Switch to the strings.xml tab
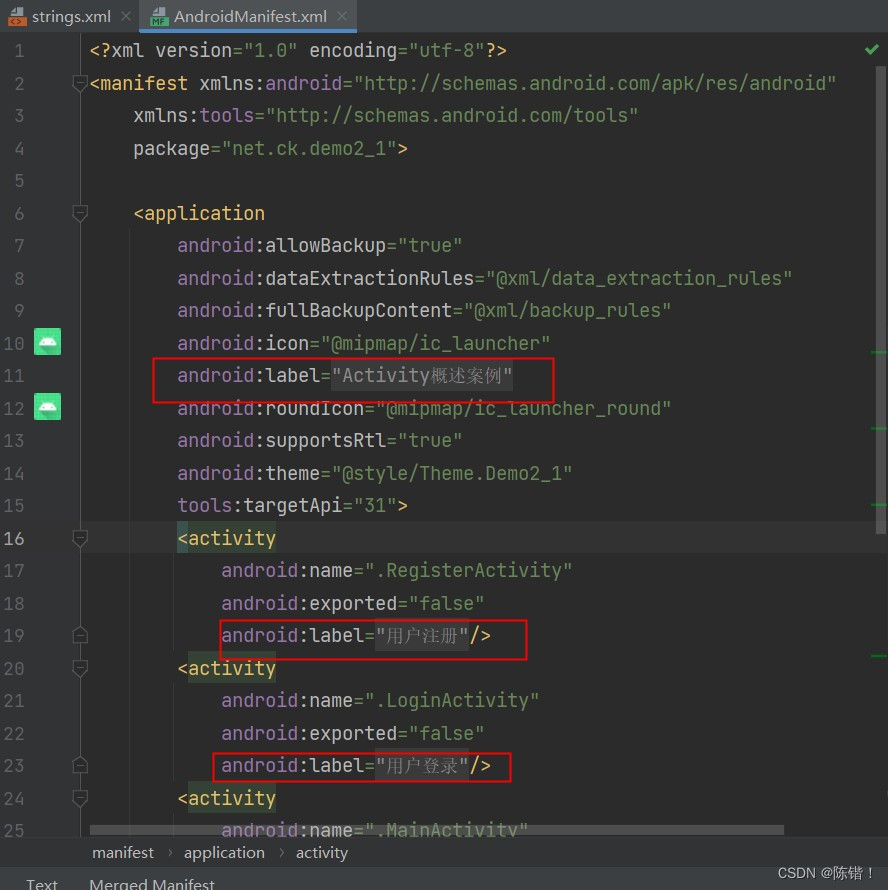 (71, 16)
